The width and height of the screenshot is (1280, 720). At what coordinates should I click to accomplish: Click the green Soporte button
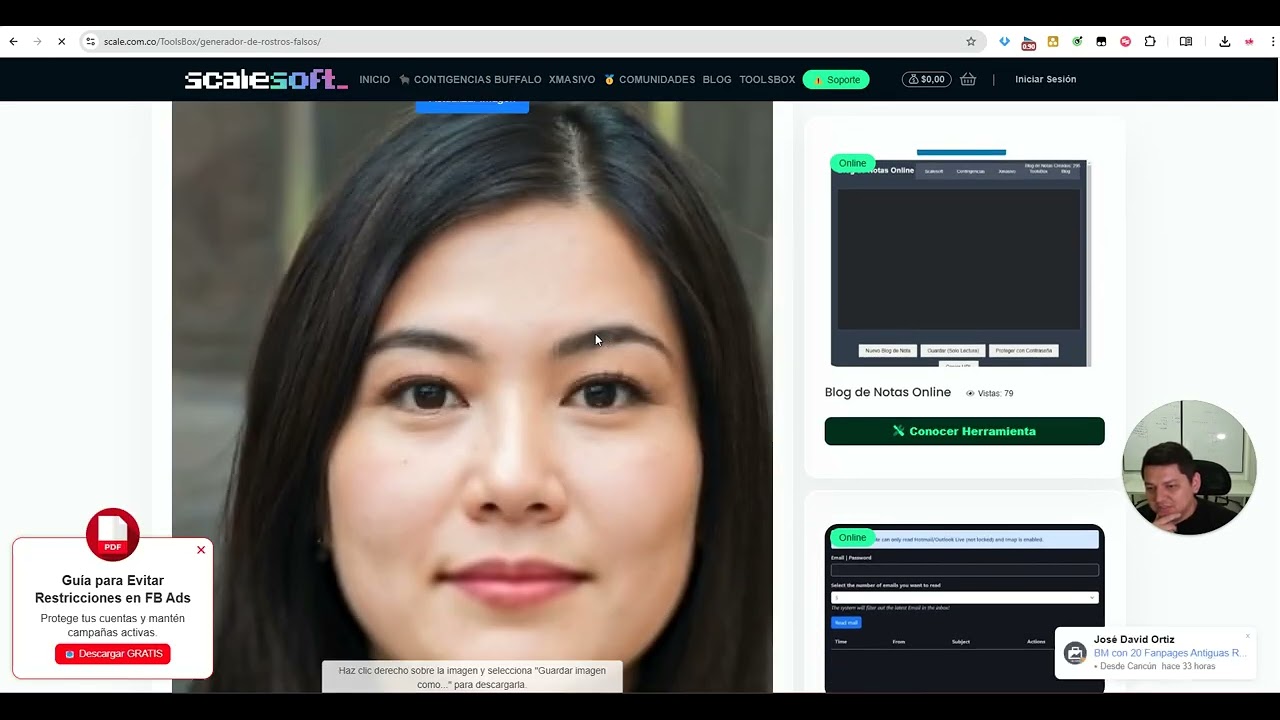coord(836,79)
